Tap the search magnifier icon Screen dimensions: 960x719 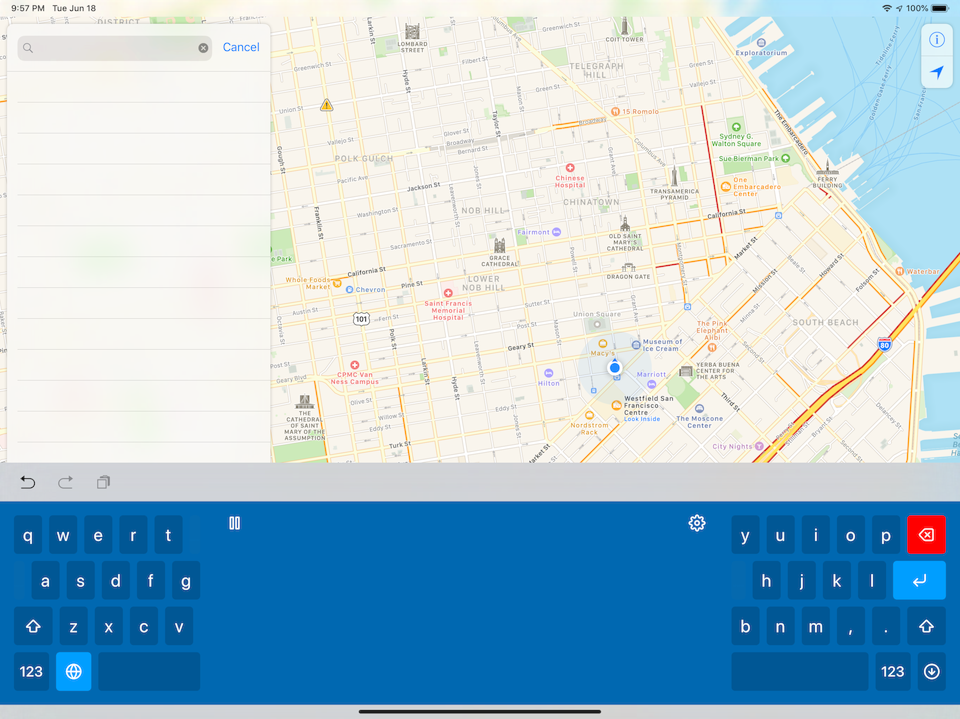click(x=28, y=48)
